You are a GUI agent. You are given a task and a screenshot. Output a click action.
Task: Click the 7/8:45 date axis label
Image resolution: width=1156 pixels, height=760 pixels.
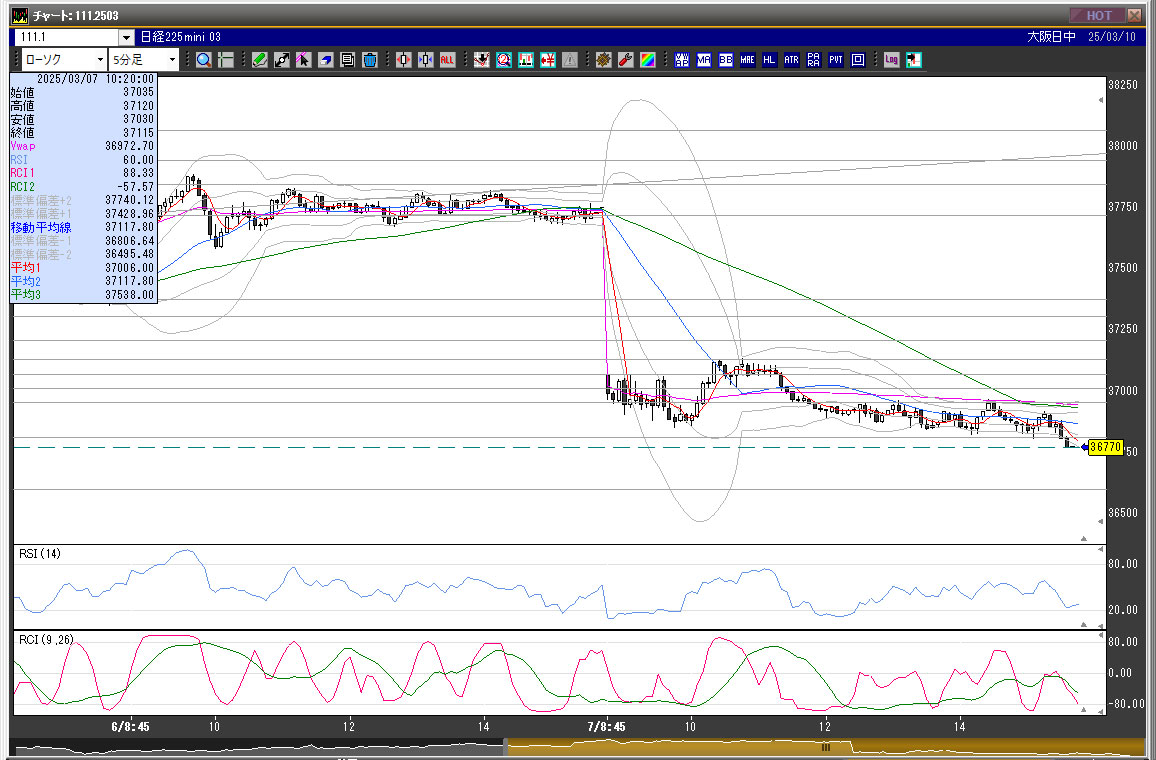[x=606, y=727]
